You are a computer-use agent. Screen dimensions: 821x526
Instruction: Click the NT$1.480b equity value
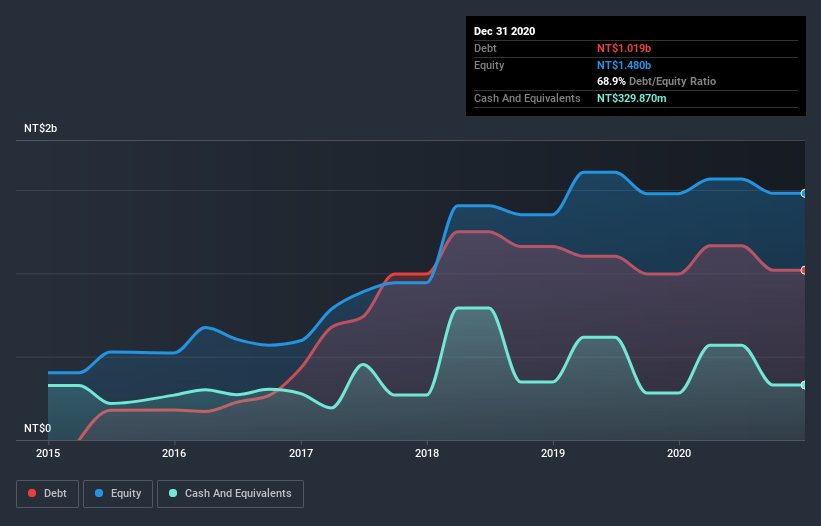(624, 65)
